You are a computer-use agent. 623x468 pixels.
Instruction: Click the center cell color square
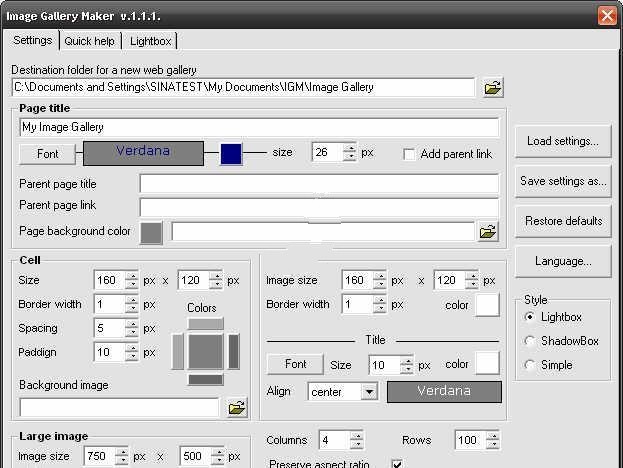click(x=206, y=351)
